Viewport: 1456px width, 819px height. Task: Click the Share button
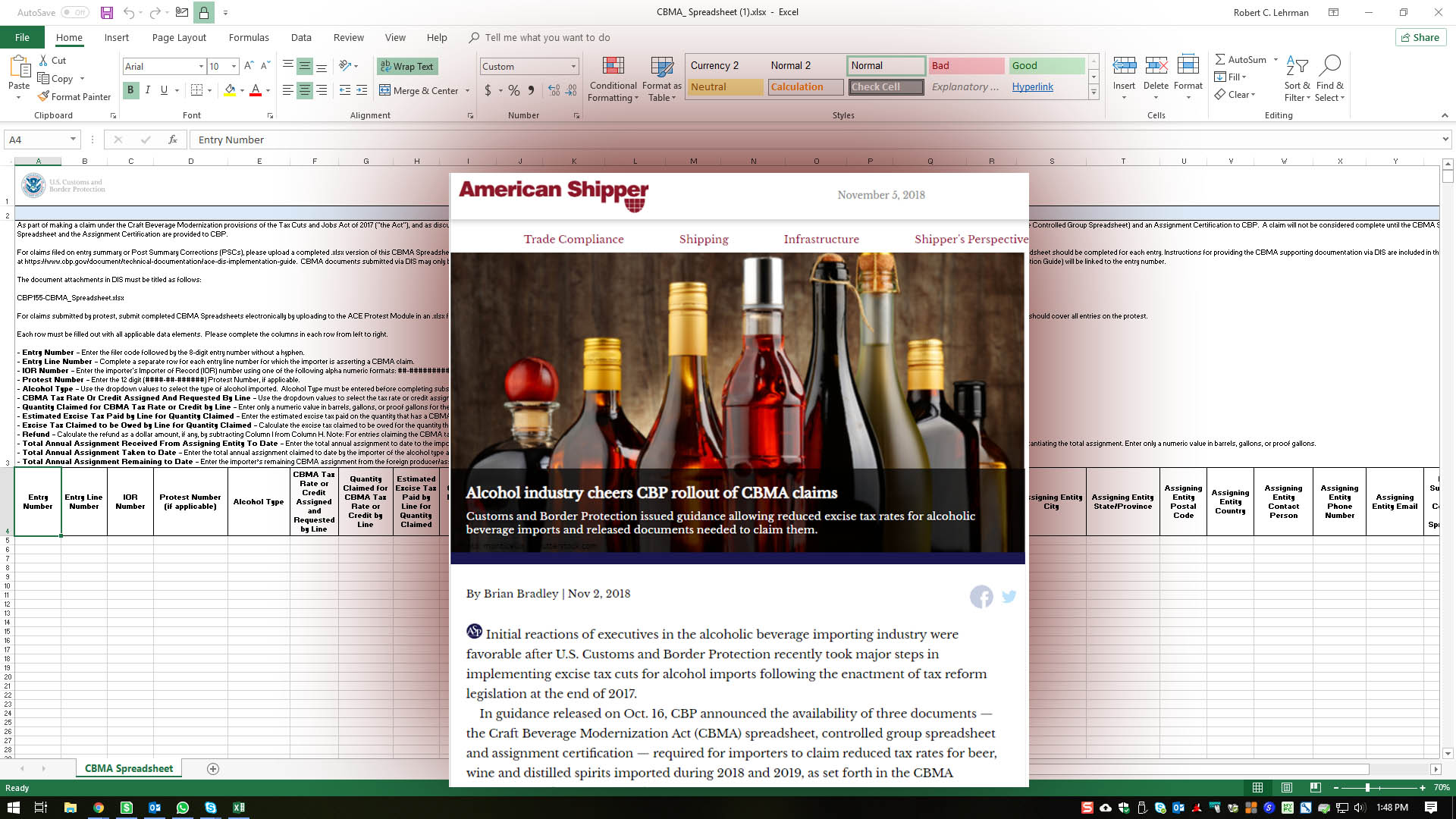coord(1420,37)
